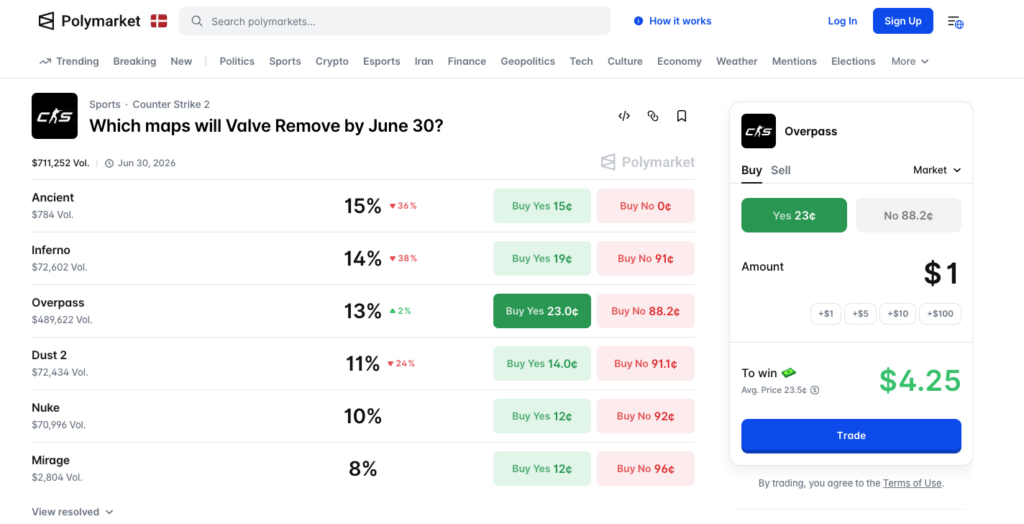1024x524 pixels.
Task: Open the Tech category
Action: 581,61
